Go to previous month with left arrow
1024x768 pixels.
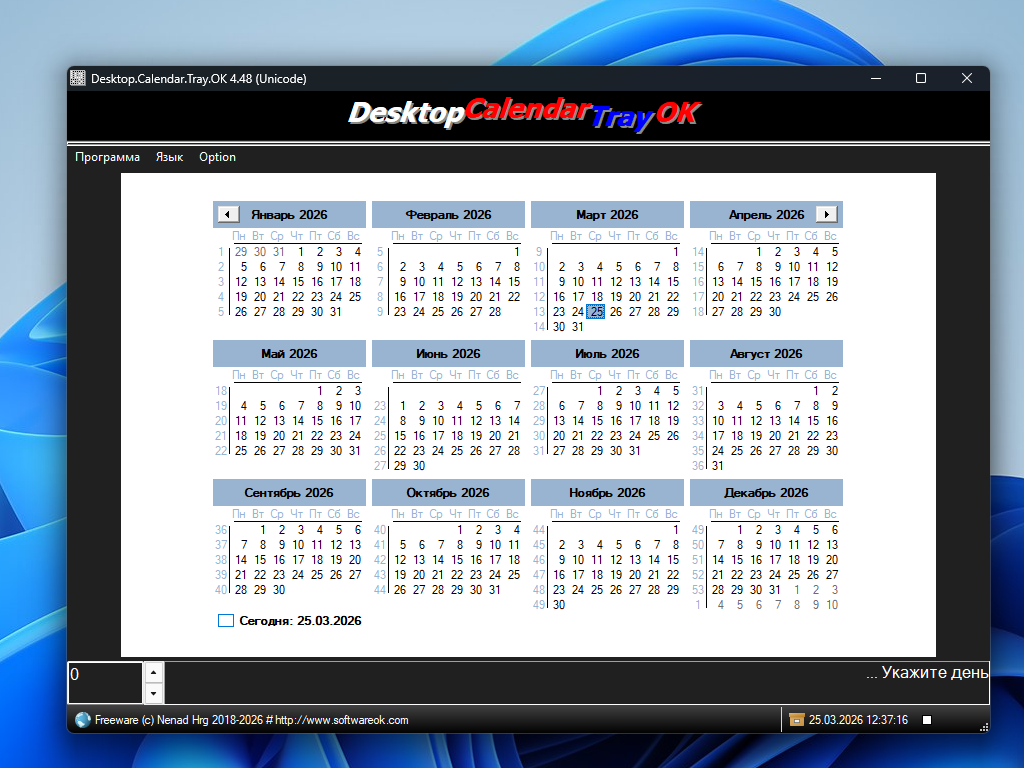tap(227, 214)
